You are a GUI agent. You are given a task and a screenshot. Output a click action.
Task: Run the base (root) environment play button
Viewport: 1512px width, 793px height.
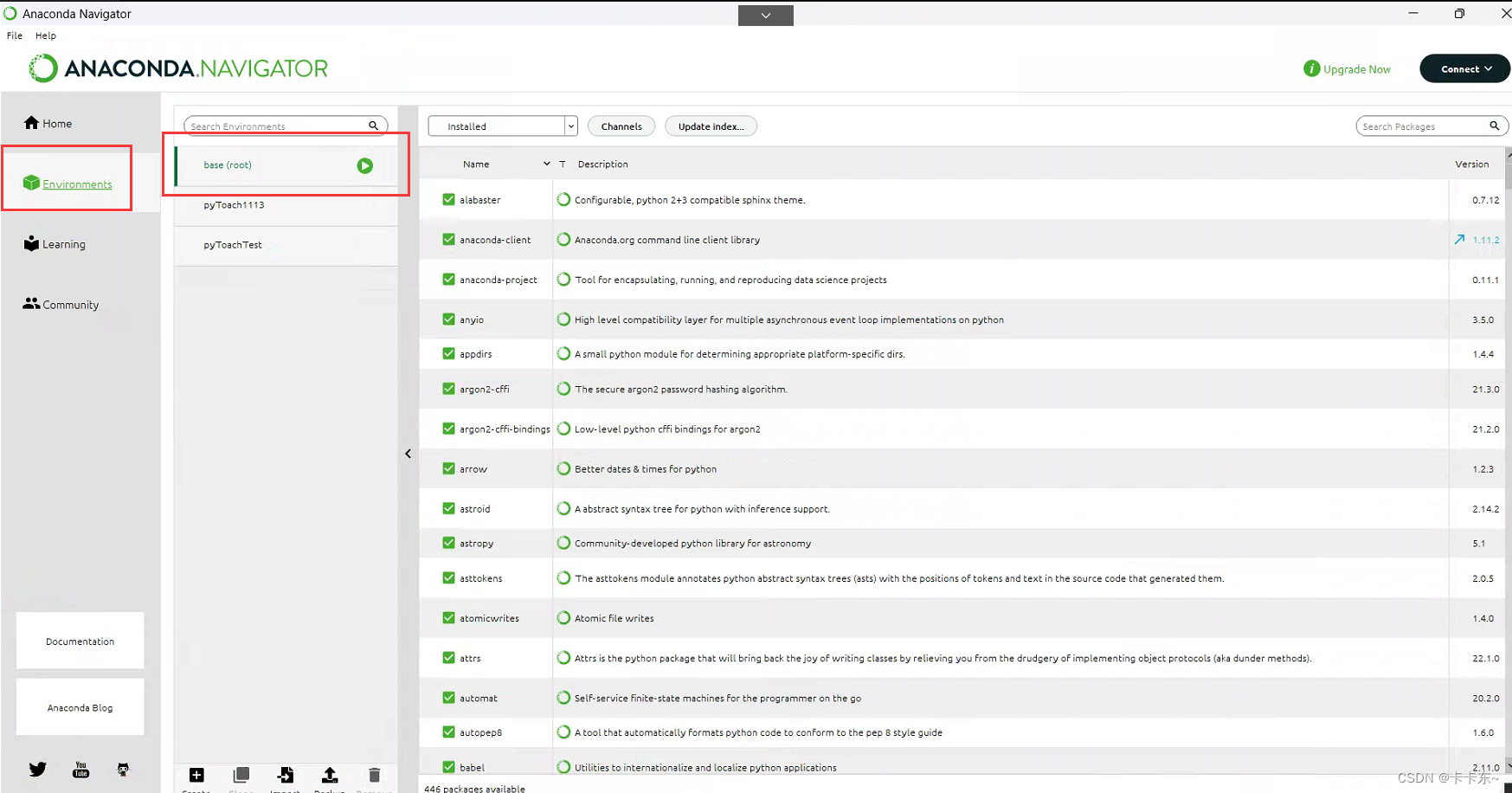[365, 165]
